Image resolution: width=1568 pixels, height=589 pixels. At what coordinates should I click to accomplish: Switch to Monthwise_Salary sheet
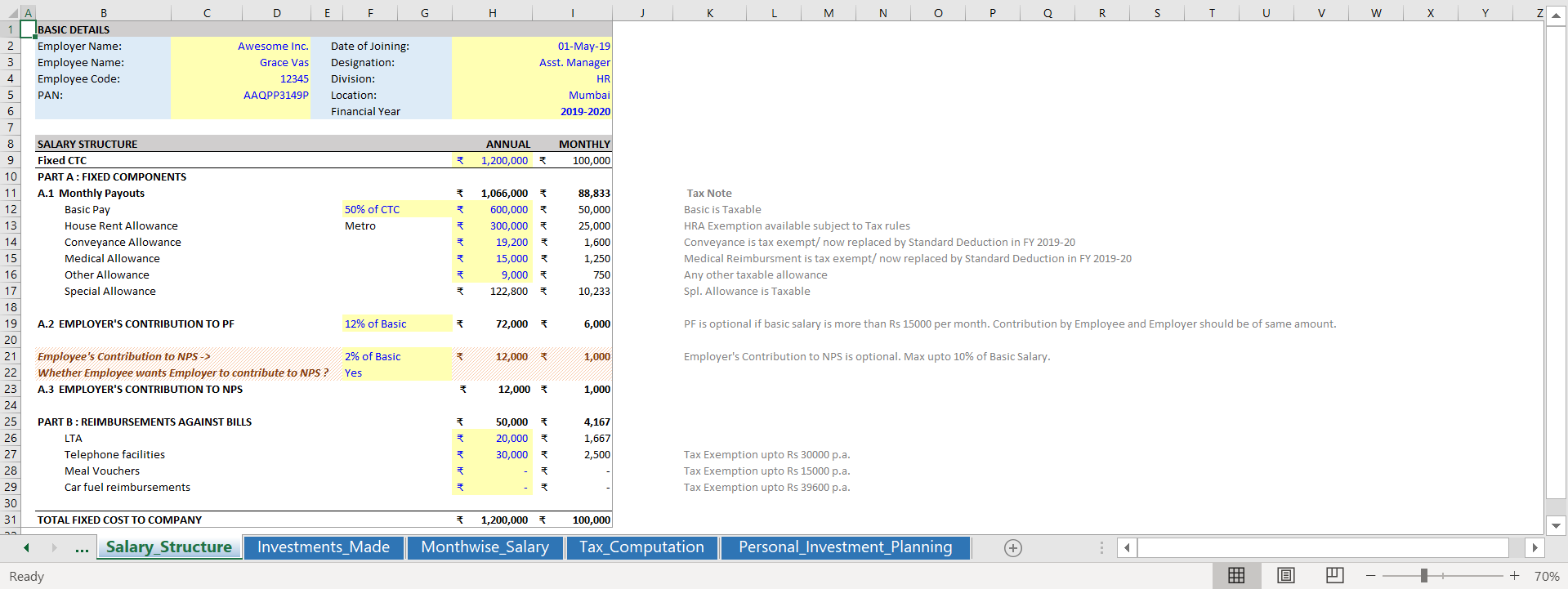[x=485, y=547]
